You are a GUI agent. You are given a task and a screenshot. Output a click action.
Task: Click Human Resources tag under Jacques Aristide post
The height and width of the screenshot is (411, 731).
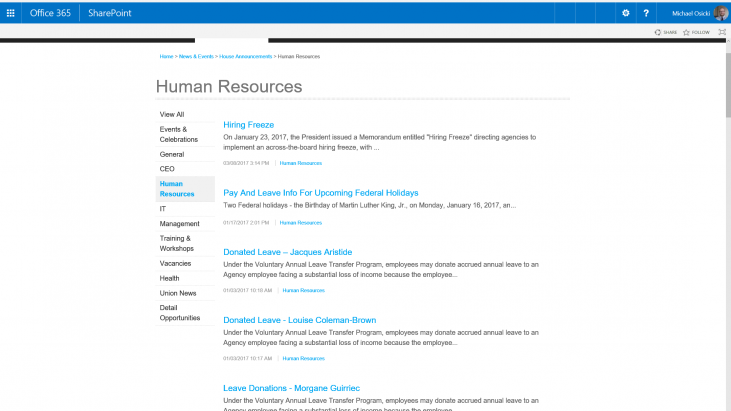tap(303, 290)
